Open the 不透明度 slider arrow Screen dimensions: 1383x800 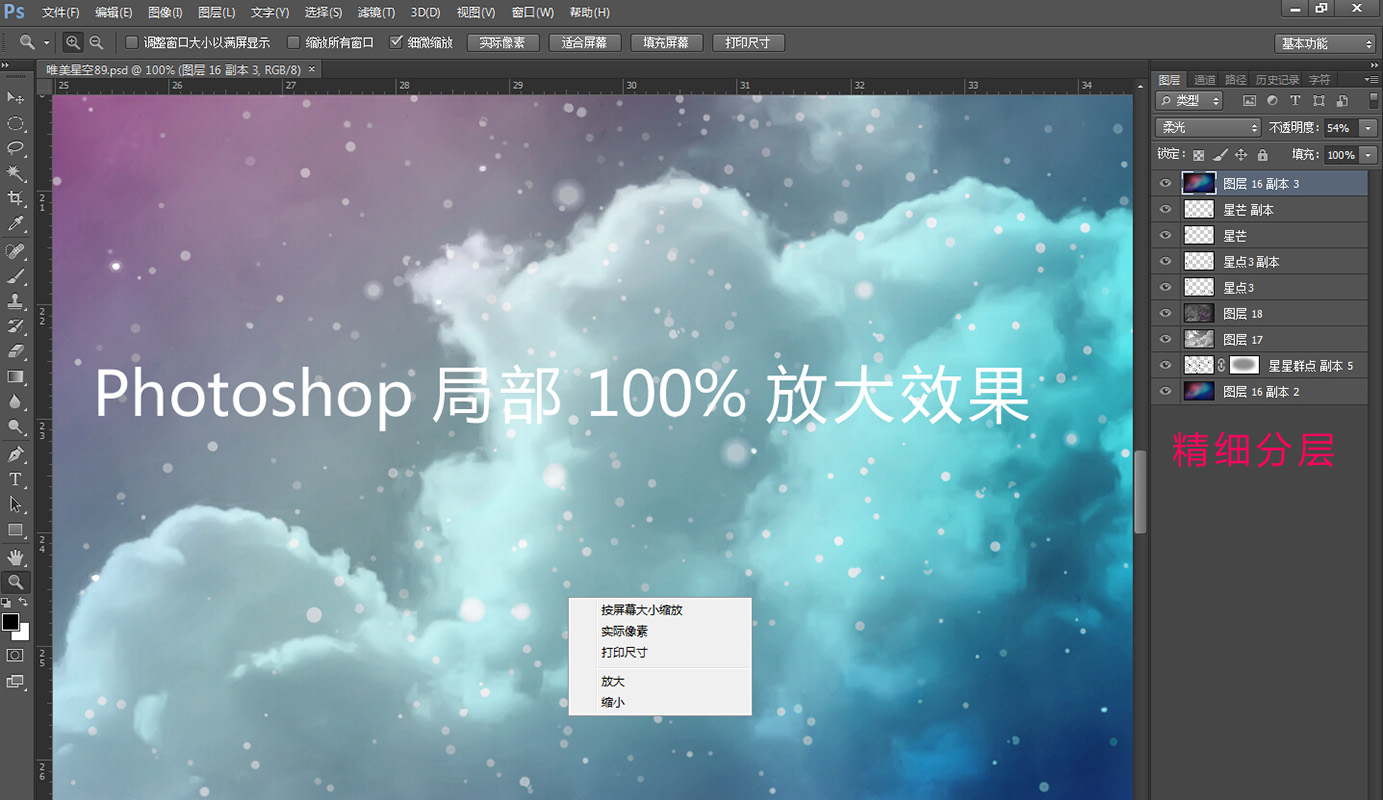(x=1368, y=128)
